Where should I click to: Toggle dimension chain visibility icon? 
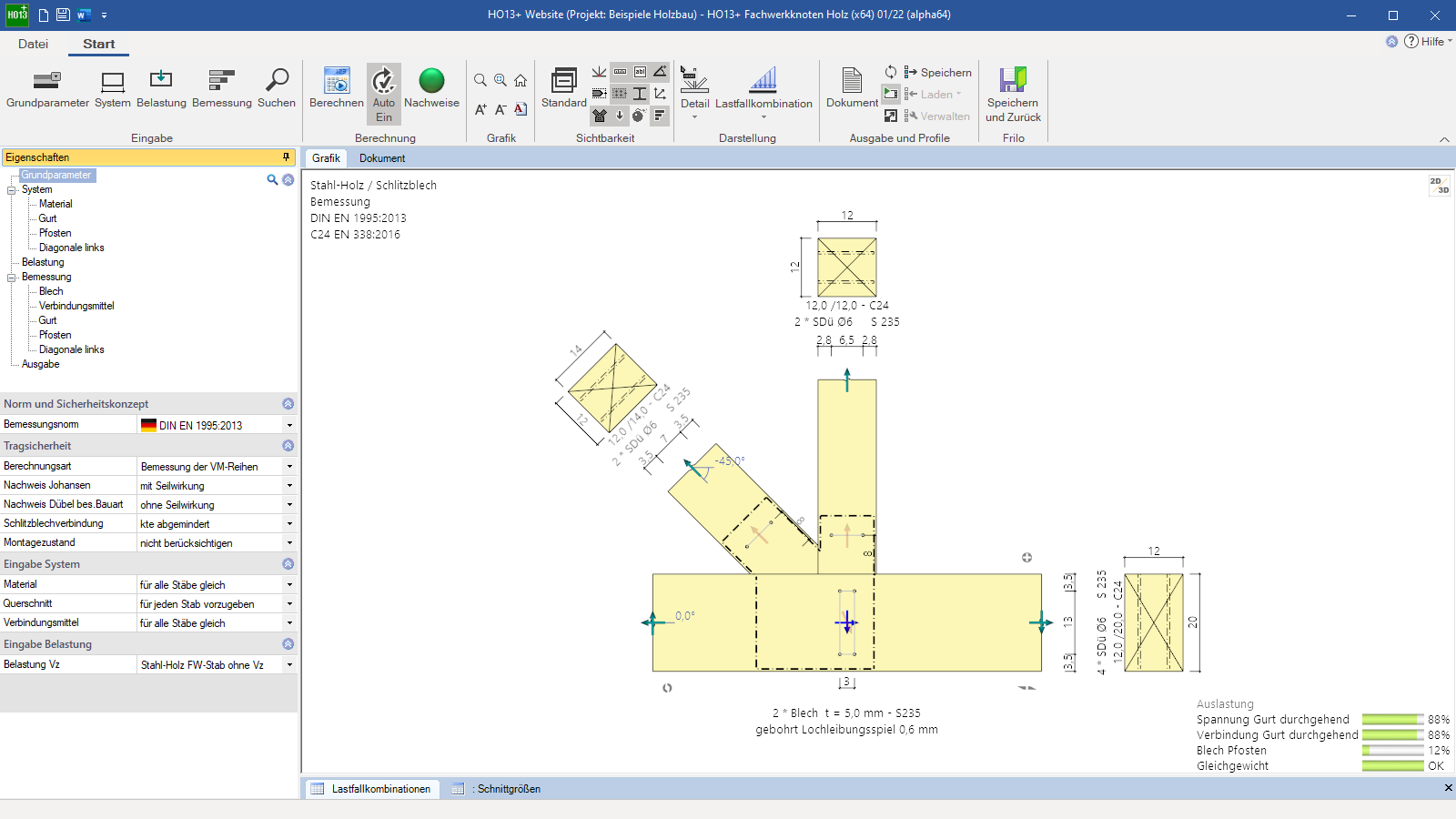point(620,72)
